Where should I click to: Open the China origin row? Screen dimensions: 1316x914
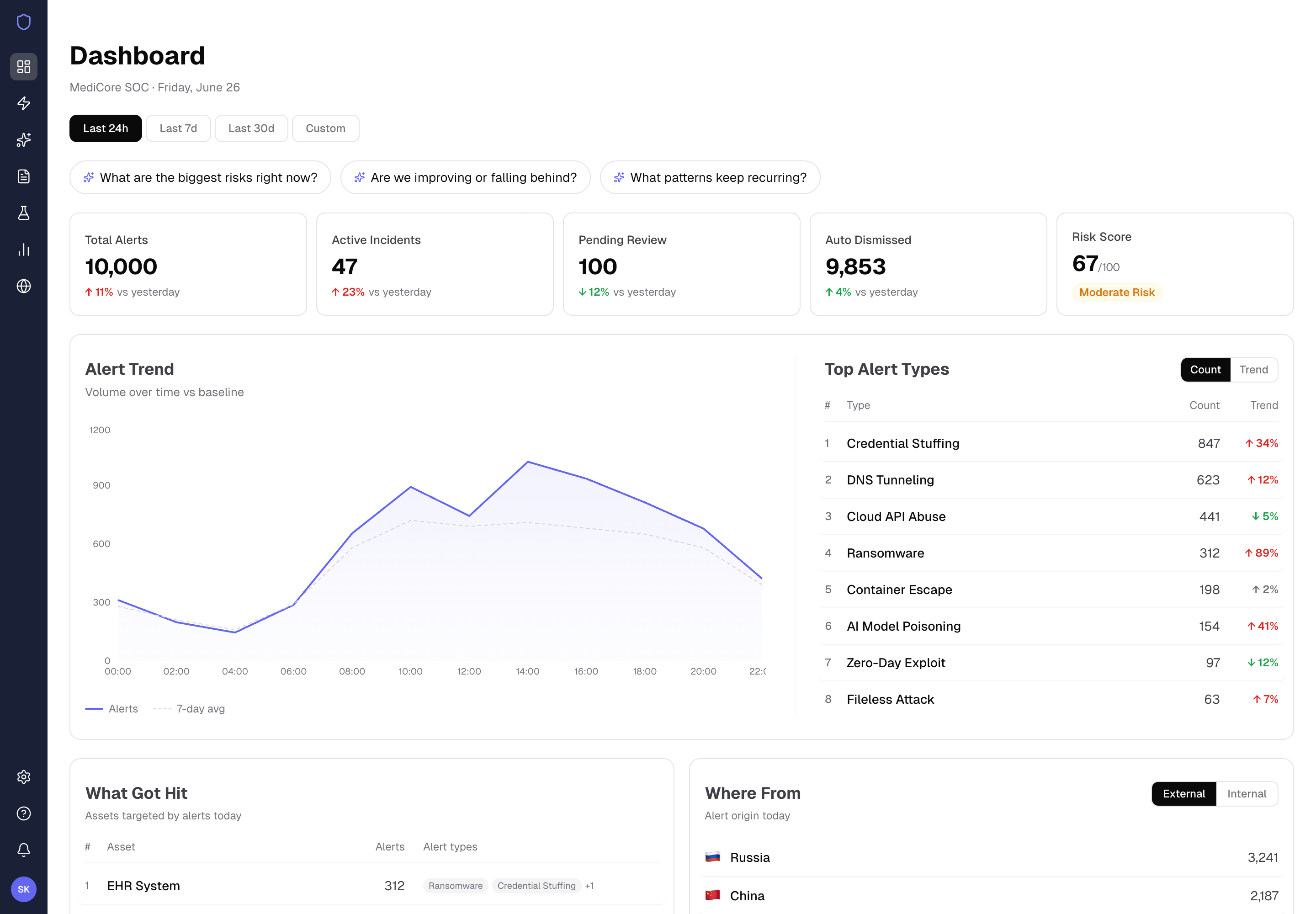pos(991,895)
